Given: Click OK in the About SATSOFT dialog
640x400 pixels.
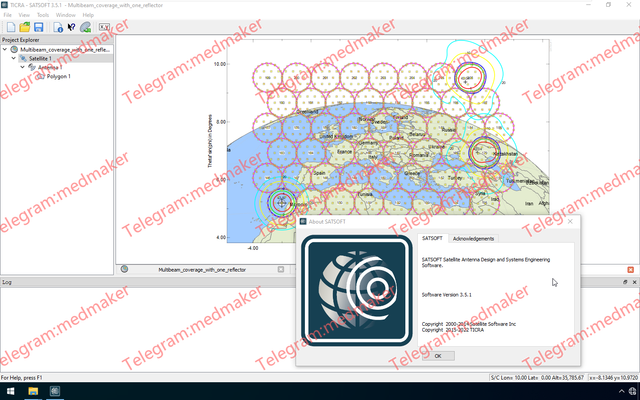Looking at the screenshot, I should [x=438, y=356].
